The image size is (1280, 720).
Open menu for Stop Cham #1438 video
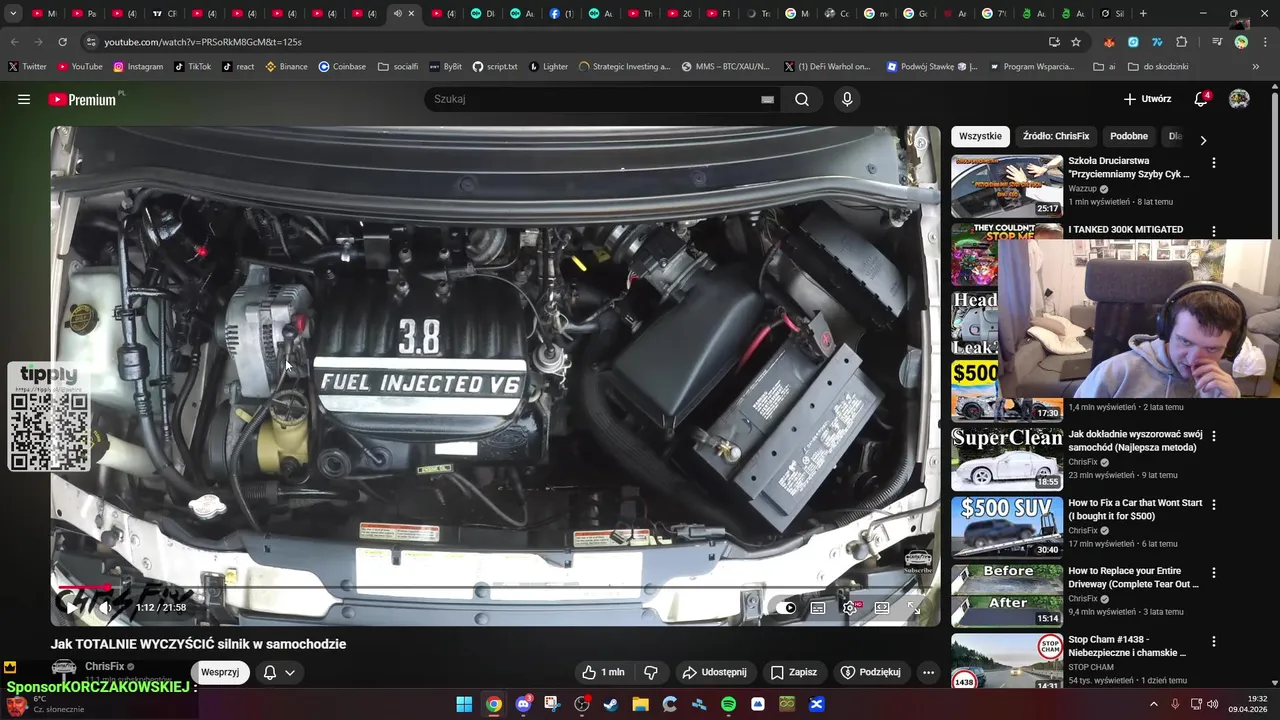pyautogui.click(x=1214, y=641)
